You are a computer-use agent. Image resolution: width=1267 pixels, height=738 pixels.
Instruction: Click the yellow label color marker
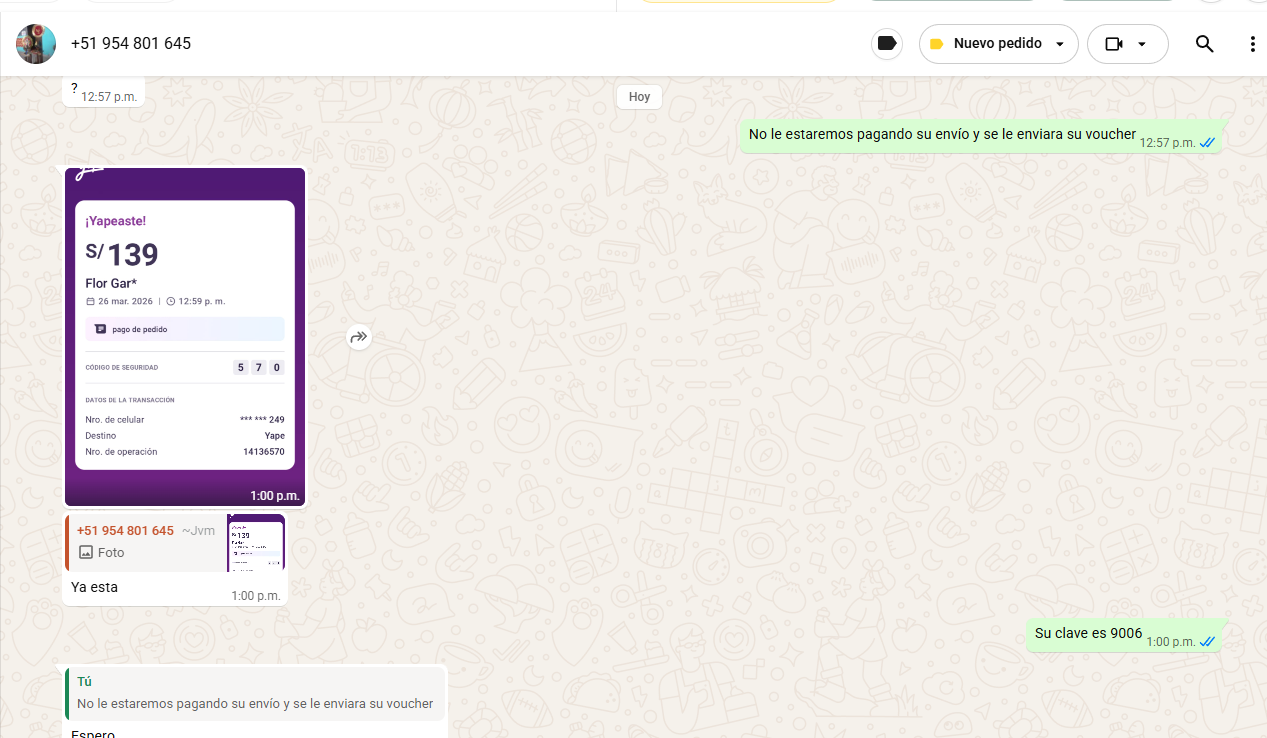coord(936,44)
